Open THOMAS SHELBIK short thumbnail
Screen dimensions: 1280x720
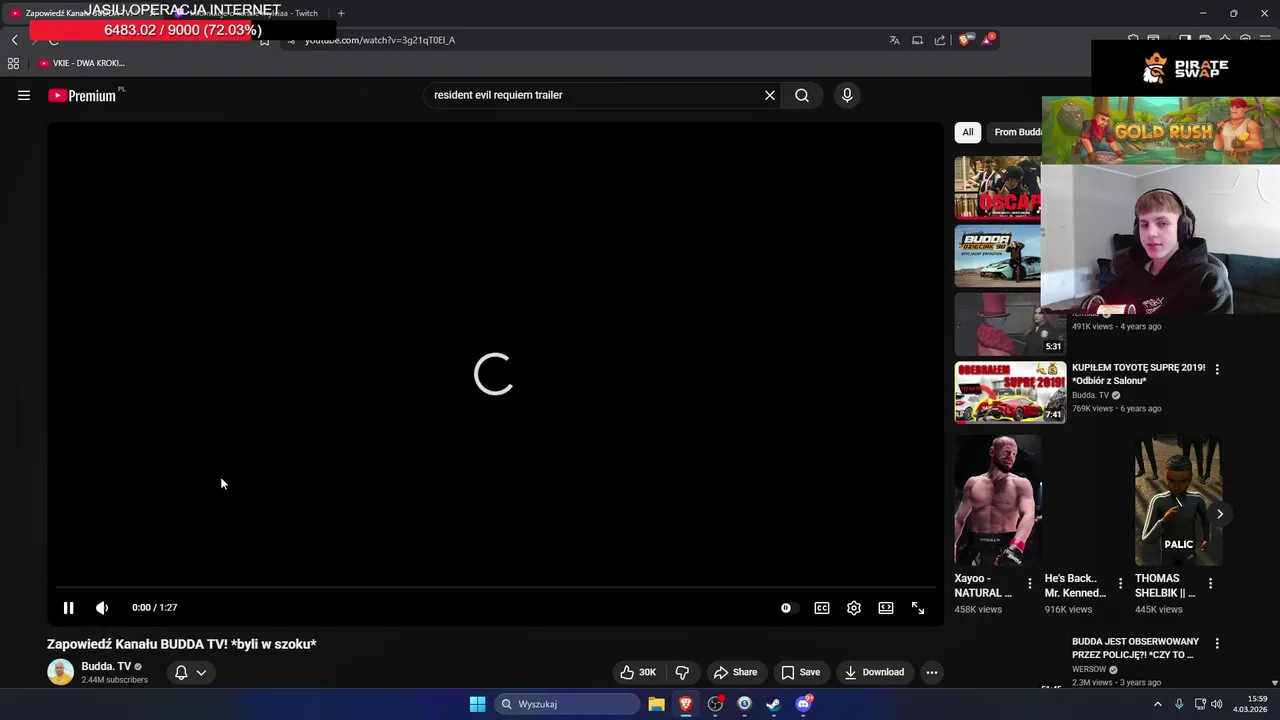(1178, 500)
